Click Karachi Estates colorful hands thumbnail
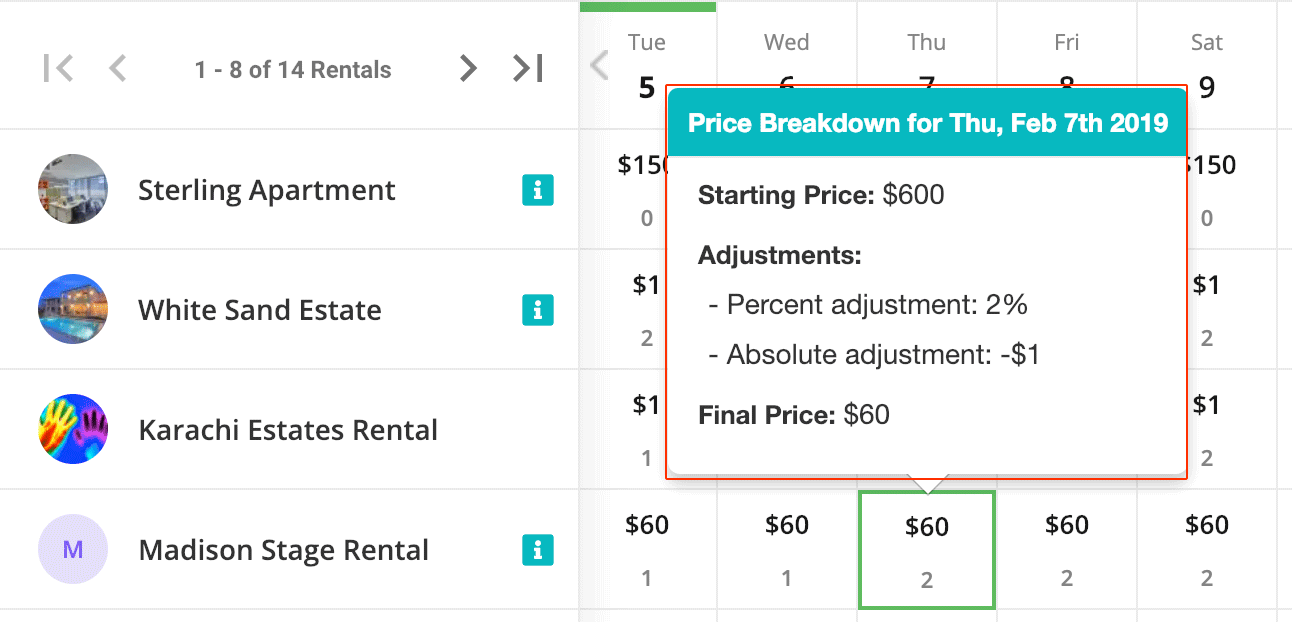 coord(72,429)
